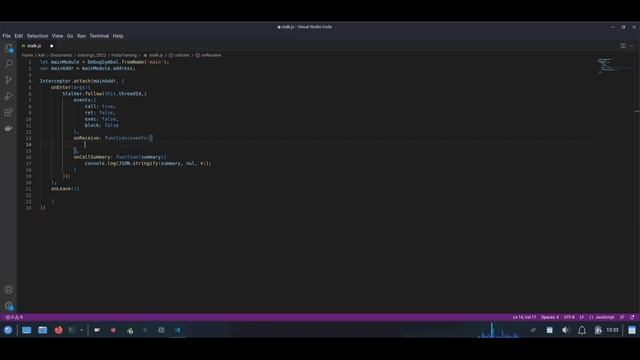This screenshot has height=360, width=640.
Task: Open the Help menu
Action: tap(118, 36)
